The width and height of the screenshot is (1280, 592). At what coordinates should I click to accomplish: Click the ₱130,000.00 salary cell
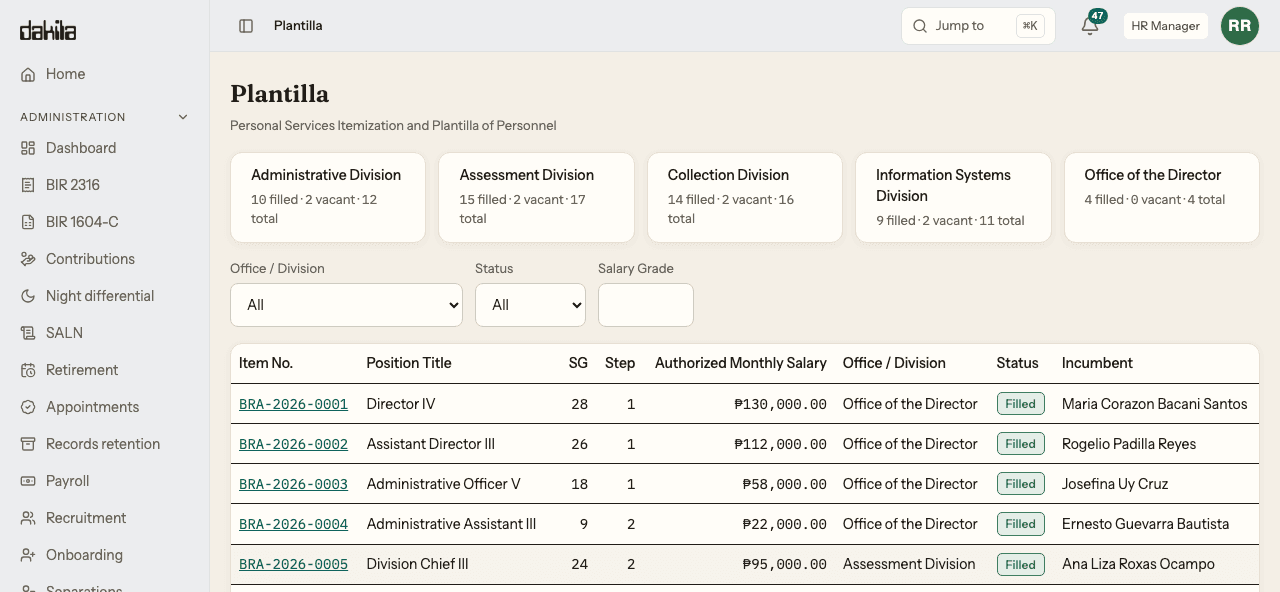780,404
